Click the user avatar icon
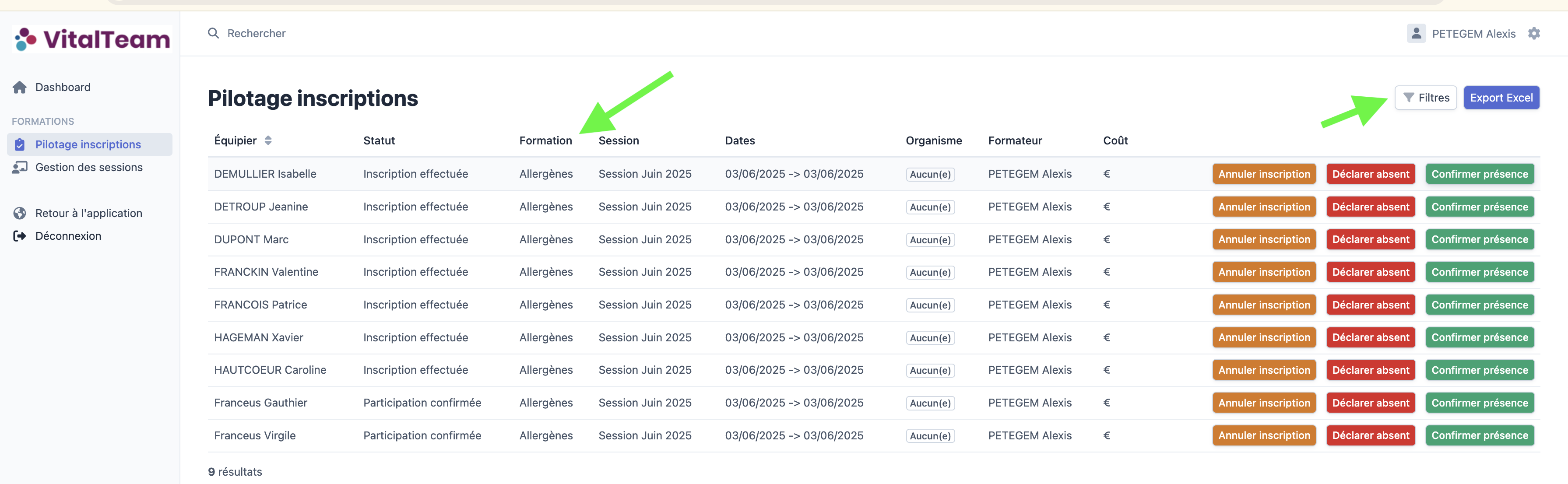This screenshot has width=1568, height=484. coord(1416,34)
